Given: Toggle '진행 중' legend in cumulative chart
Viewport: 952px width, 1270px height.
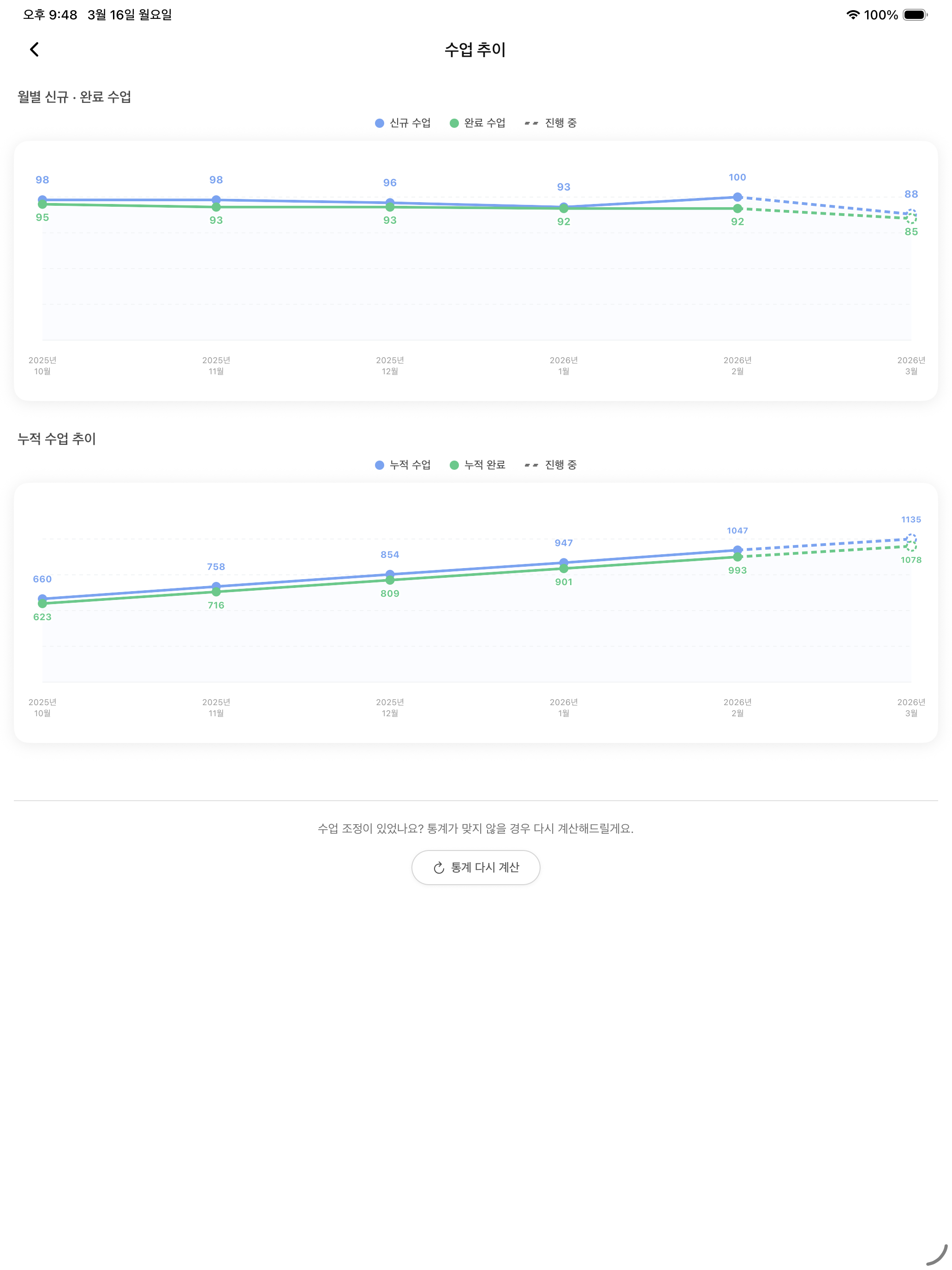Looking at the screenshot, I should pyautogui.click(x=551, y=465).
